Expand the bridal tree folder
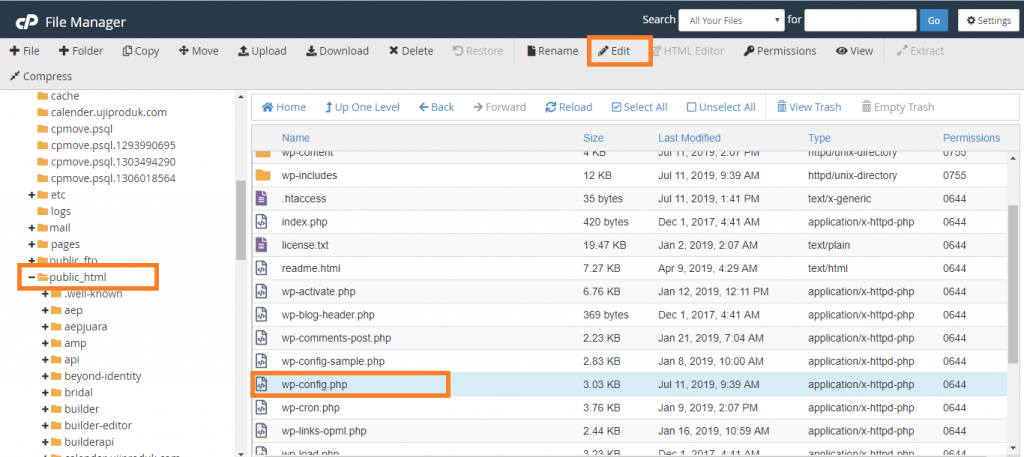 [45, 392]
